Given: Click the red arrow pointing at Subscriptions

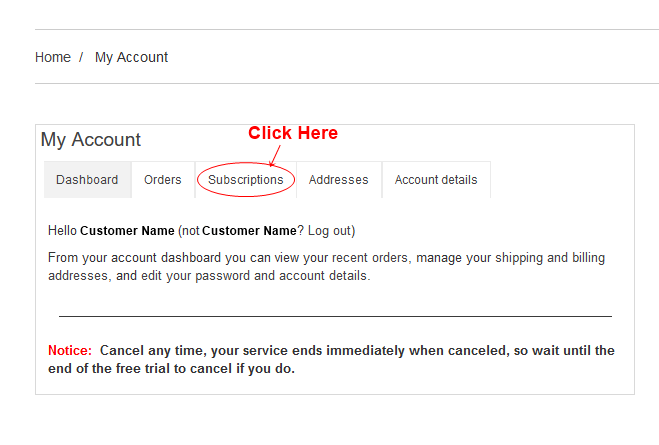Looking at the screenshot, I should click(x=275, y=155).
